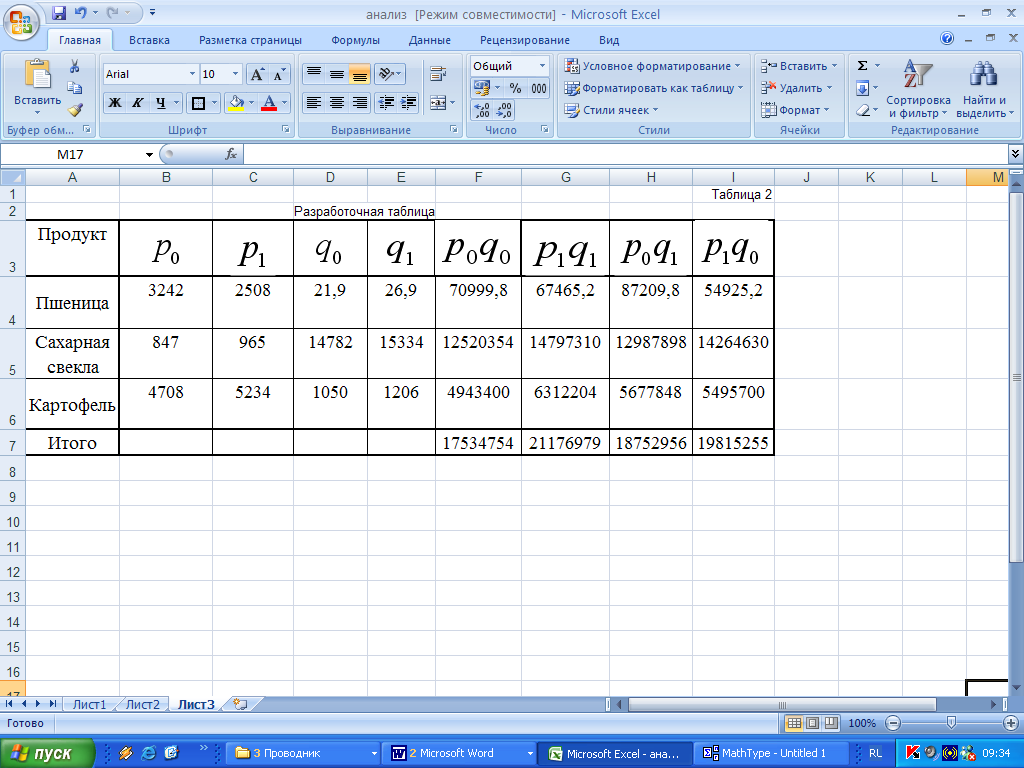The image size is (1024, 768).
Task: Open Excel help question mark
Action: coord(947,39)
